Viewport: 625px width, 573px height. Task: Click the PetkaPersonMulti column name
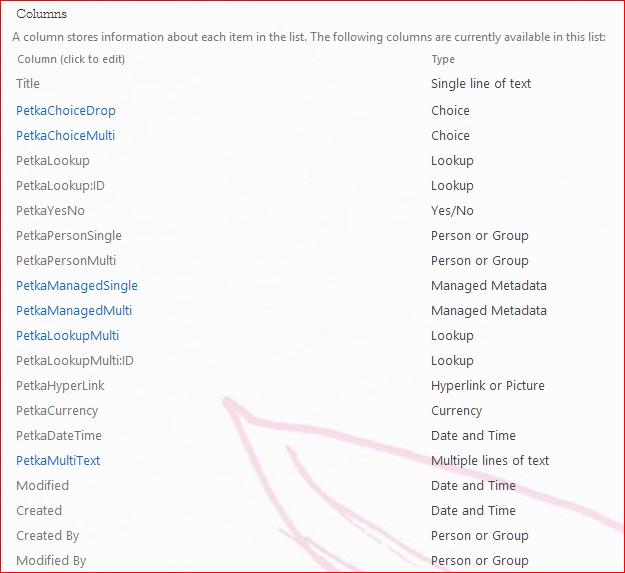[66, 261]
